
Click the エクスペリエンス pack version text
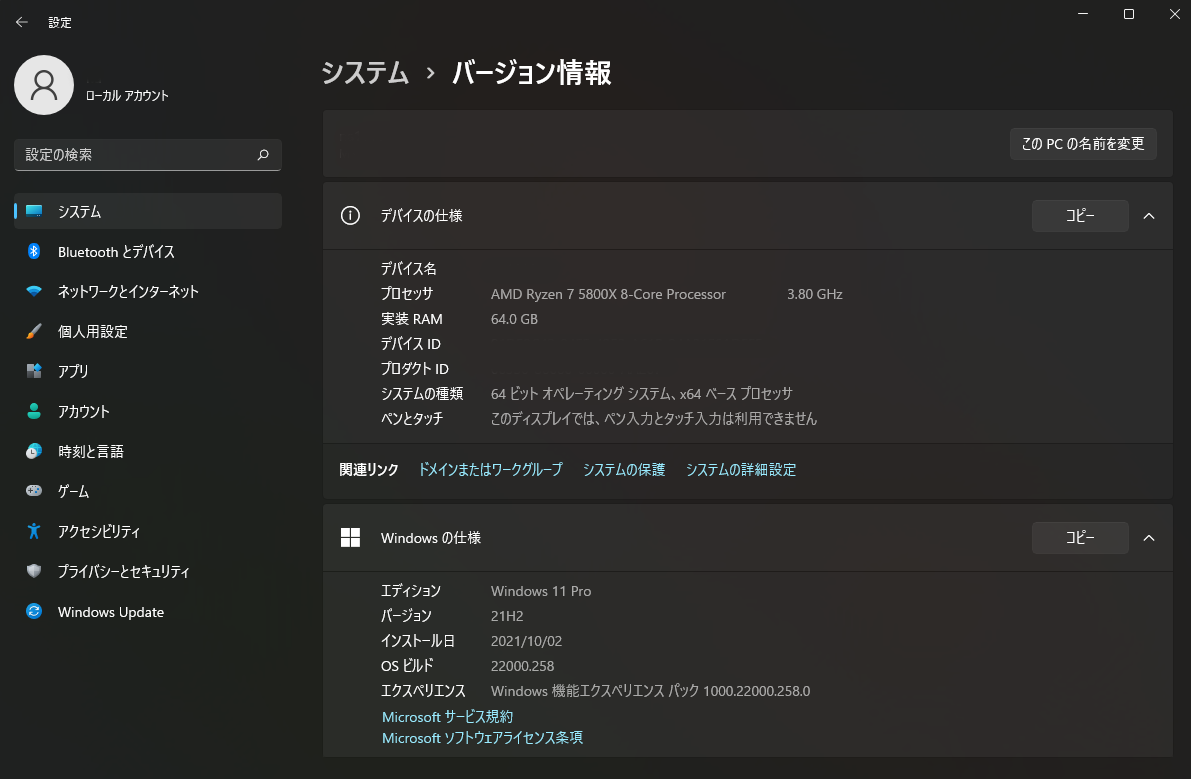650,692
